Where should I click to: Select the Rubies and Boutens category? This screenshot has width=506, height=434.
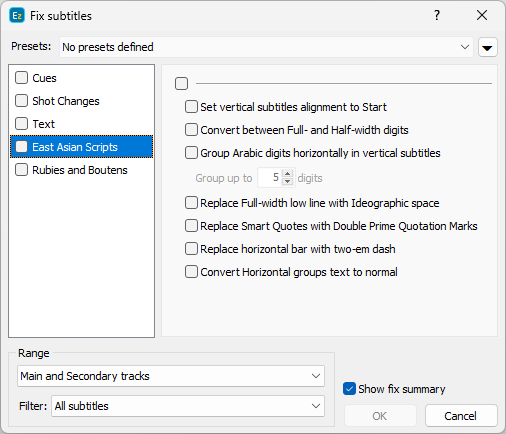click(80, 170)
